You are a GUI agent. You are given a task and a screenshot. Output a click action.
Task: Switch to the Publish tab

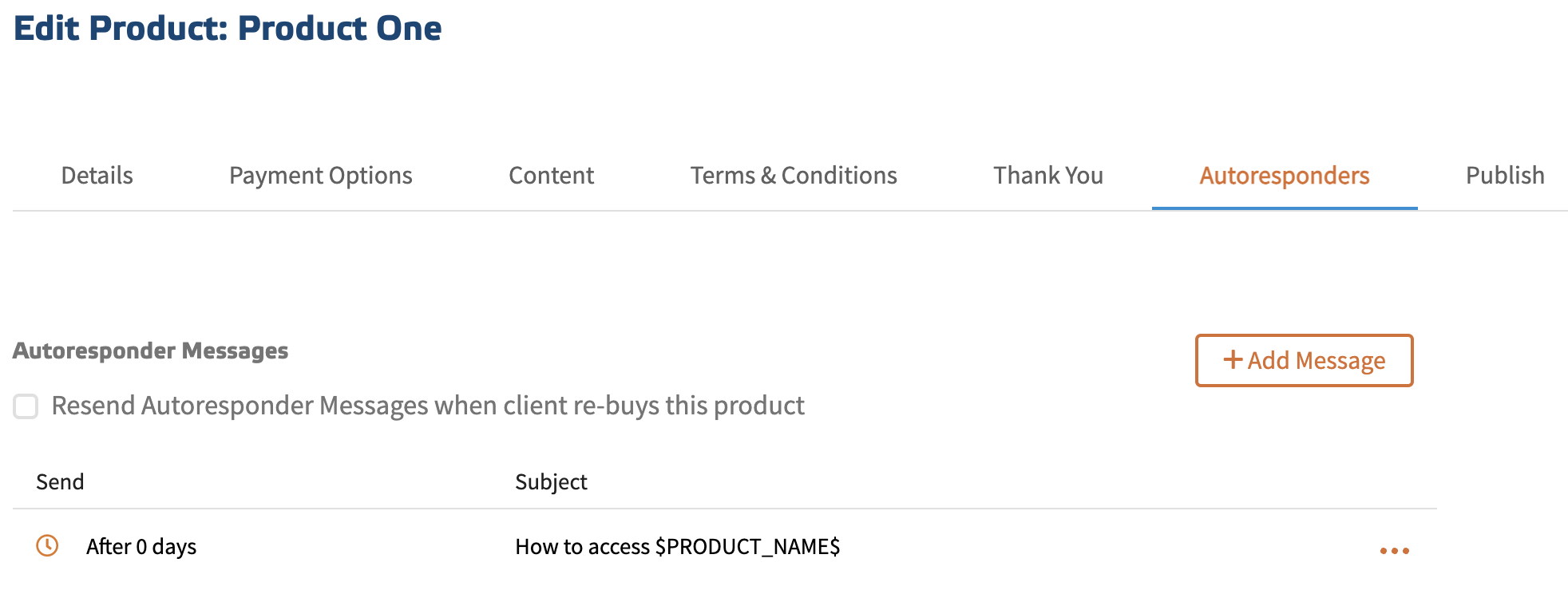pos(1504,176)
